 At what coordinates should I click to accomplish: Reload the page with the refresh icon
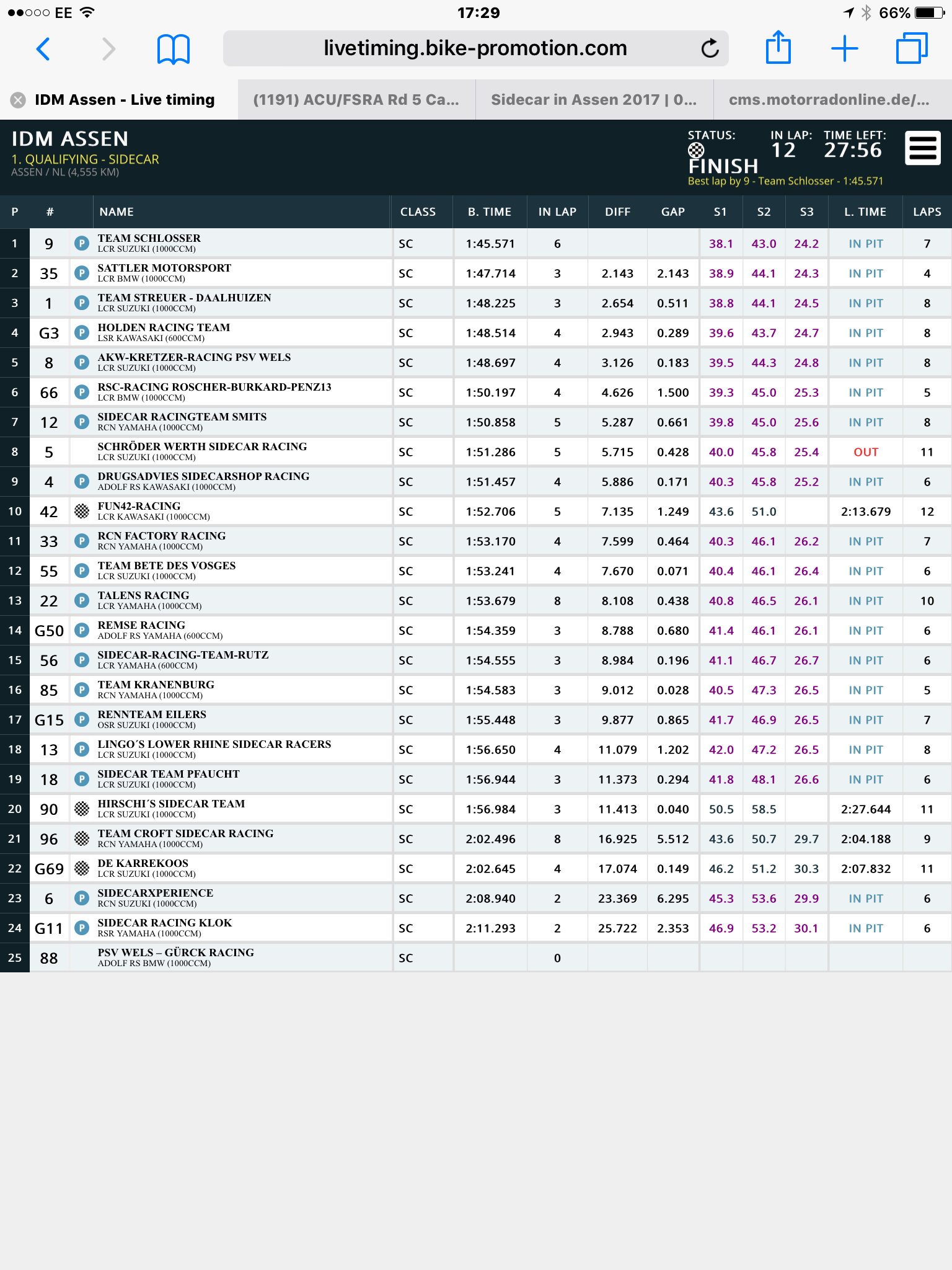pos(710,48)
